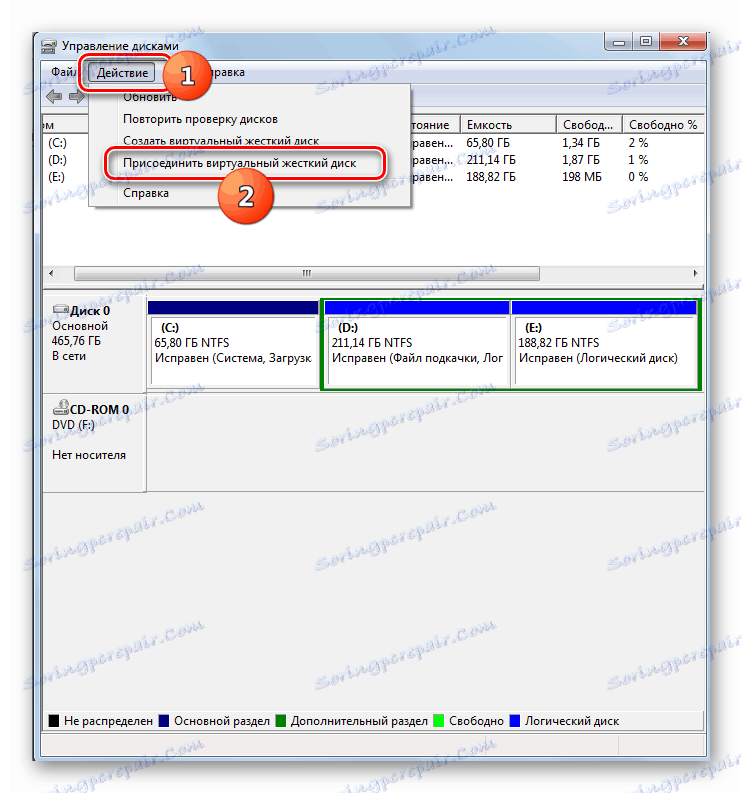Viewport: 742px width, 793px height.
Task: Click the scroll right arrow of the volume list
Action: pyautogui.click(x=695, y=273)
